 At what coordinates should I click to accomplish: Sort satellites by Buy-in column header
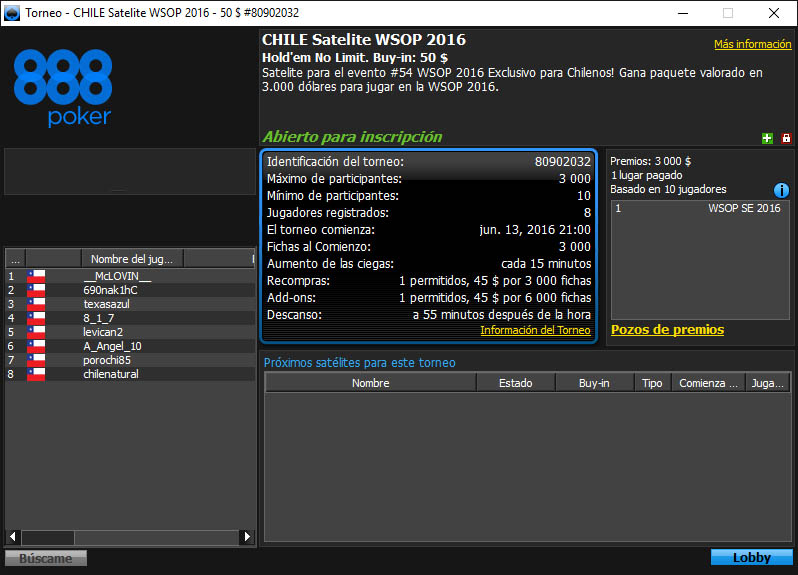pyautogui.click(x=594, y=383)
